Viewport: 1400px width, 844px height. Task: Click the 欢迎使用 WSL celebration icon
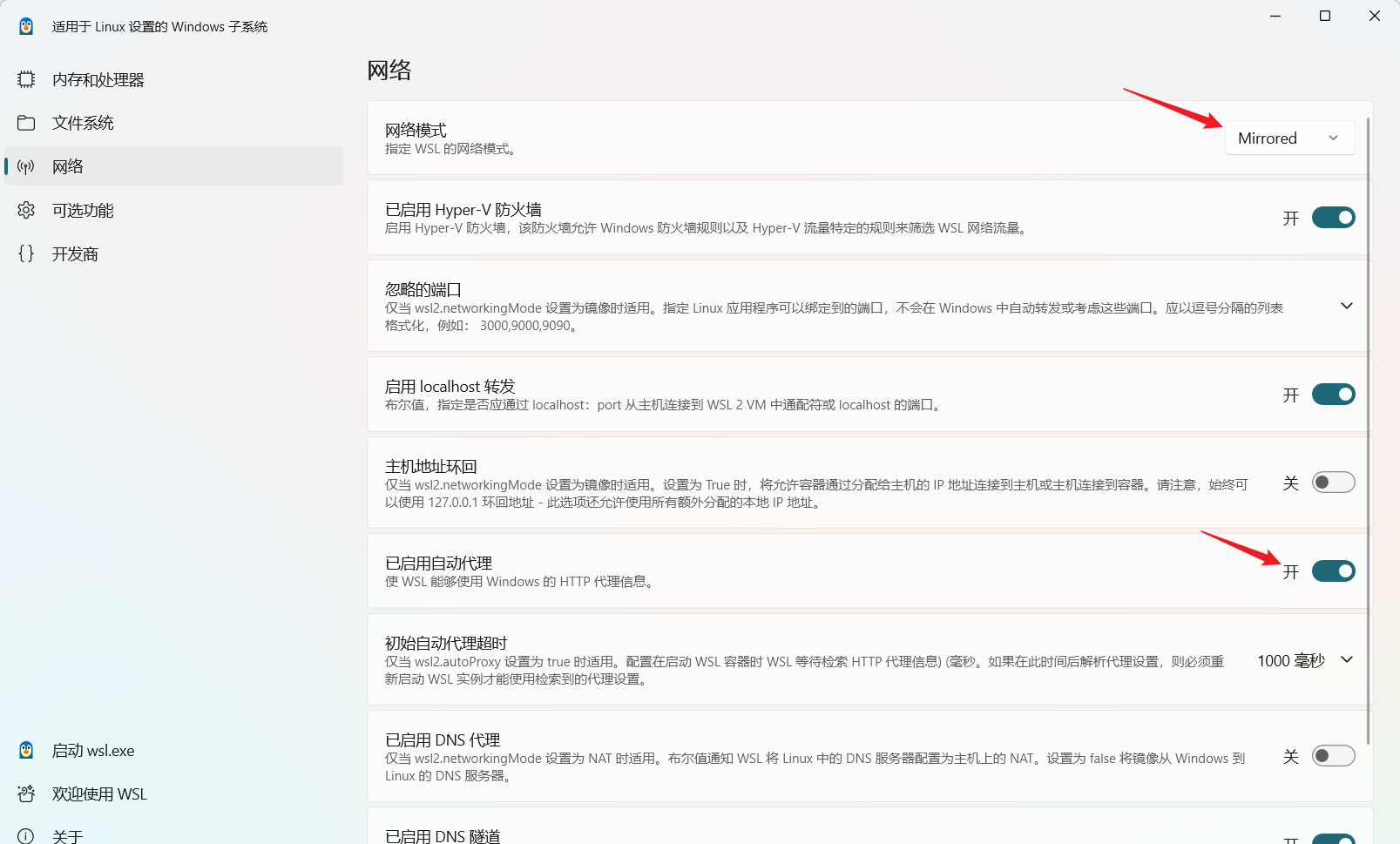[x=26, y=793]
